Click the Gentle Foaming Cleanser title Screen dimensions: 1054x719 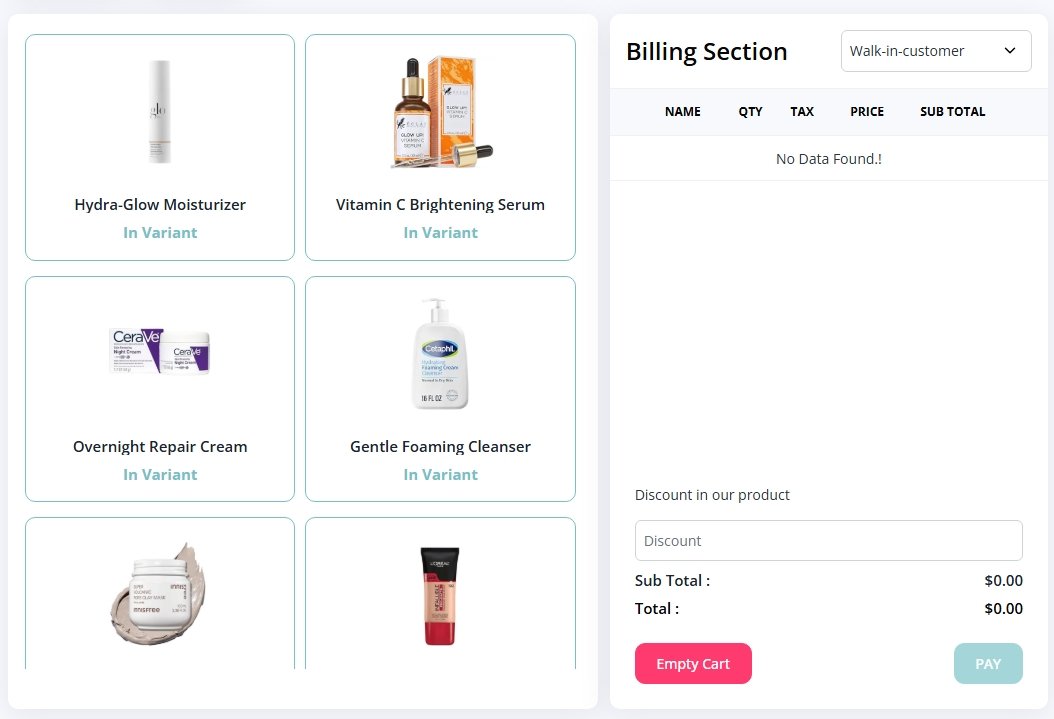click(x=440, y=447)
